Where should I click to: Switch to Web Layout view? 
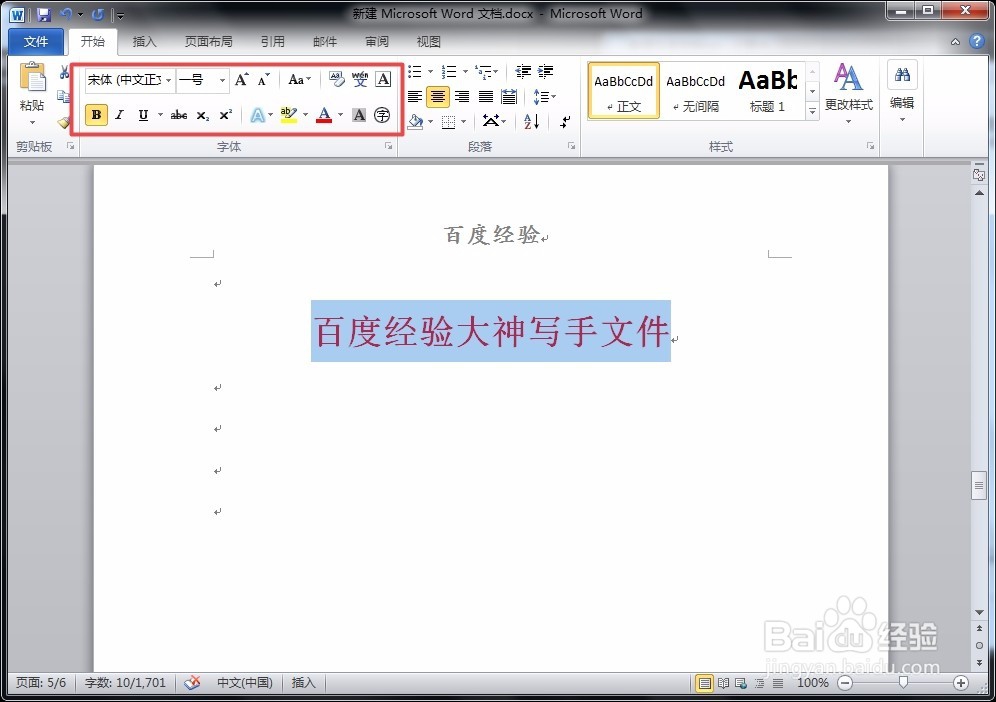coord(741,683)
